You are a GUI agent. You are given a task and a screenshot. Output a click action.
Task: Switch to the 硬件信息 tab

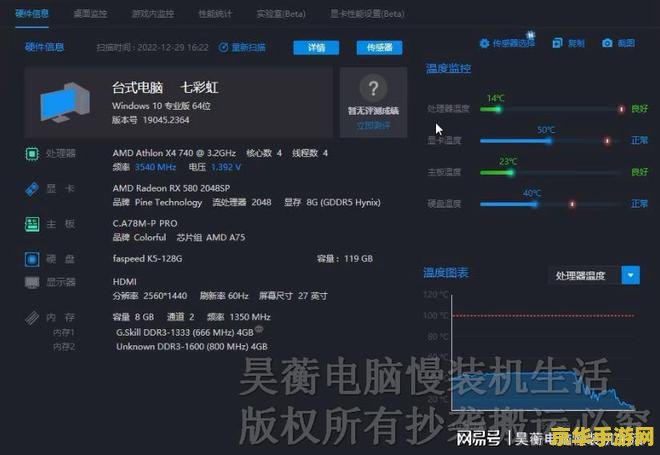(32, 13)
